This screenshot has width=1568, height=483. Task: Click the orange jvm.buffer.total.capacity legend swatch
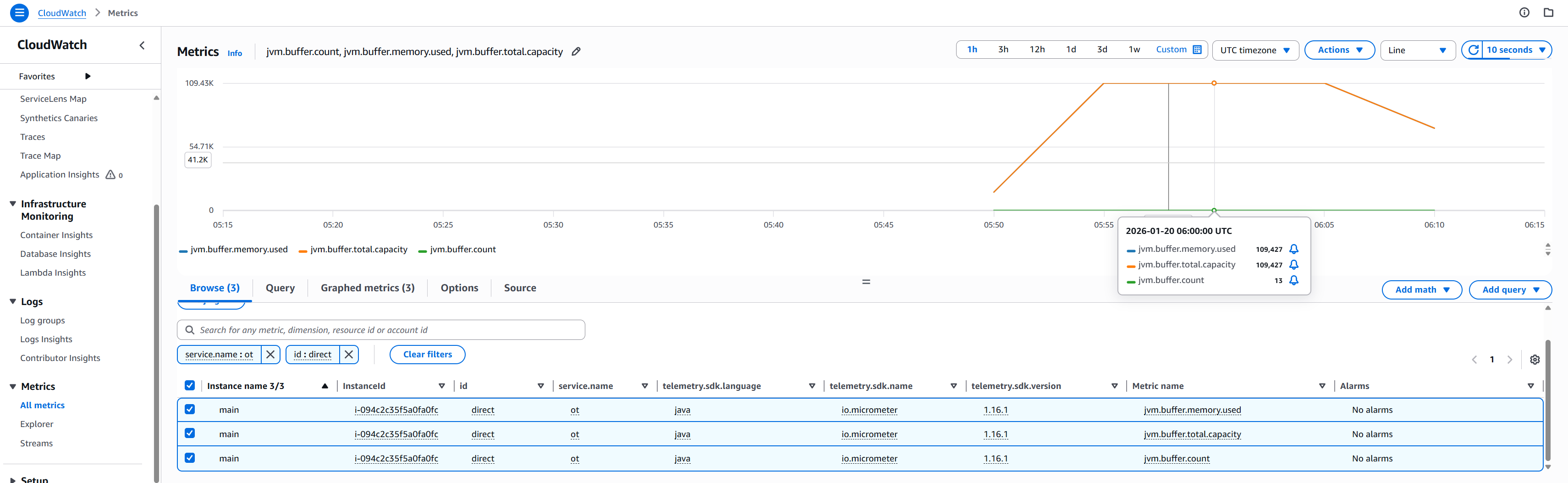(x=303, y=250)
